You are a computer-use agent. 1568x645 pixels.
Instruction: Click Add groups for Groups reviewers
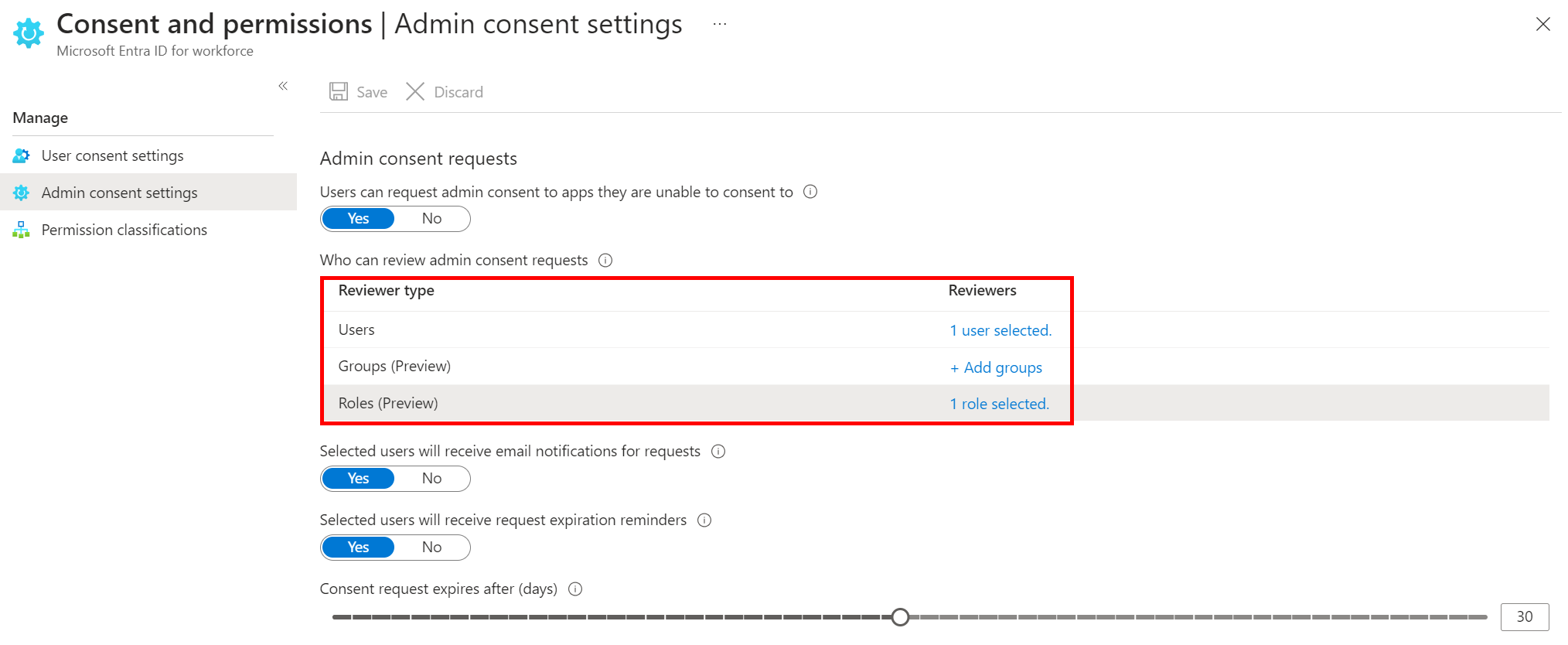996,367
